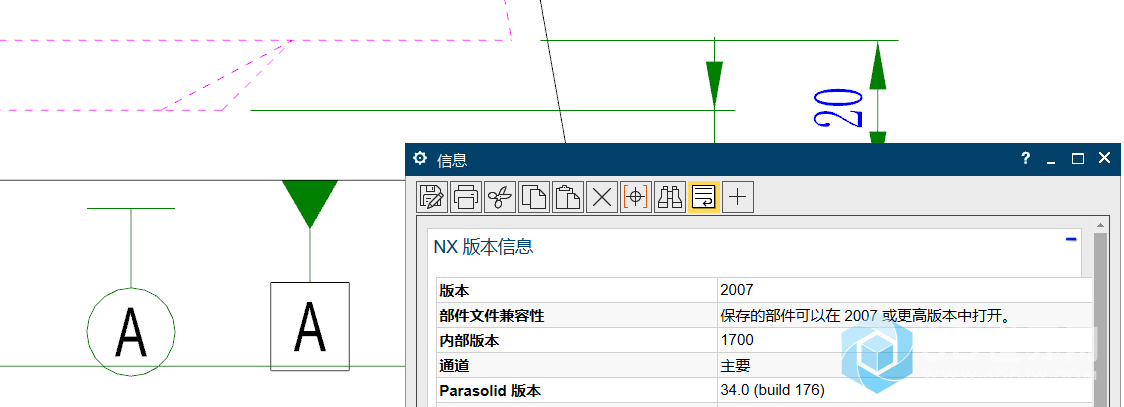Click the NX 版本信息 heading
1124x407 pixels.
pos(483,247)
